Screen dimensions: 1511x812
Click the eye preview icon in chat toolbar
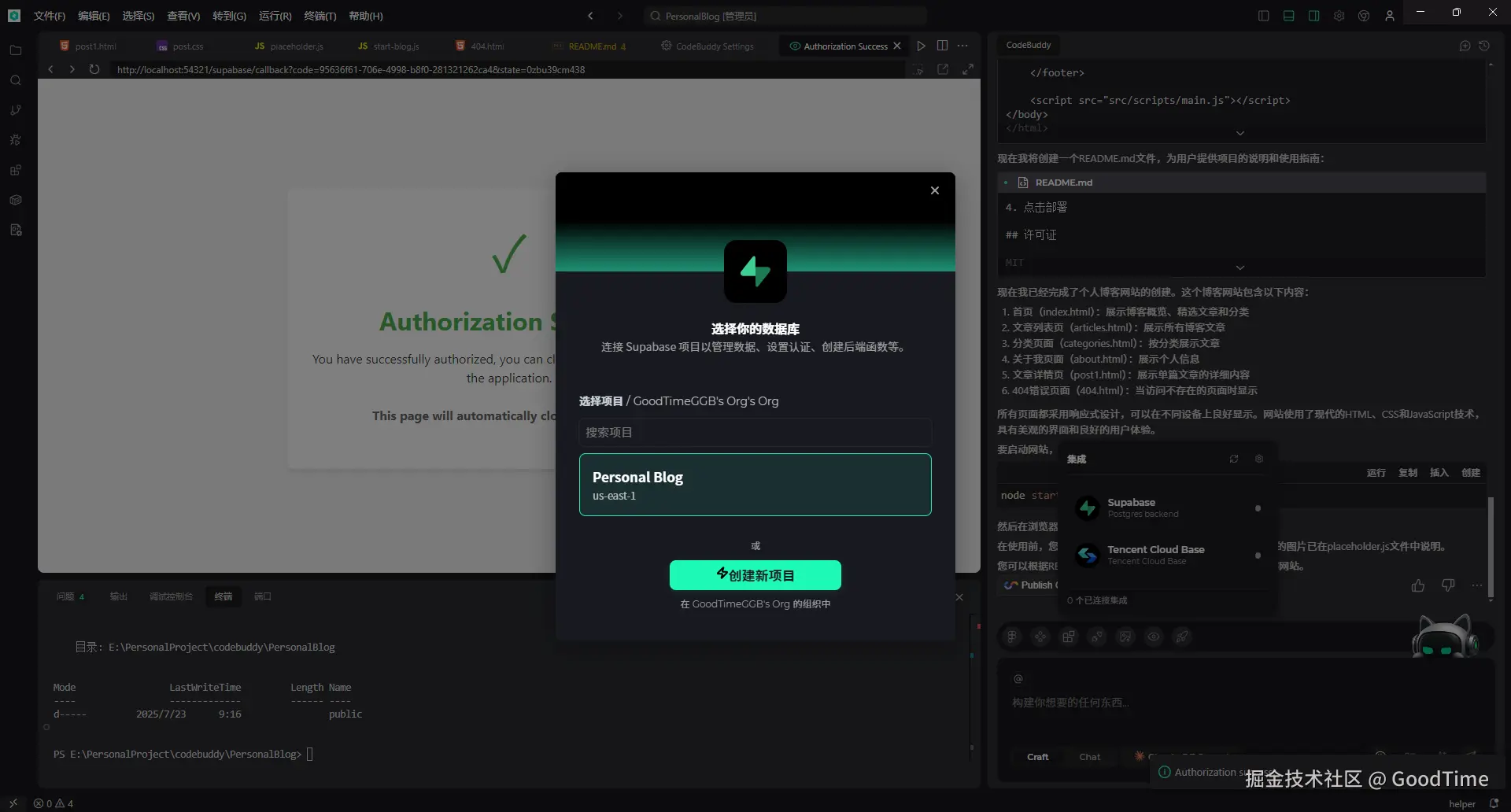pos(1154,637)
